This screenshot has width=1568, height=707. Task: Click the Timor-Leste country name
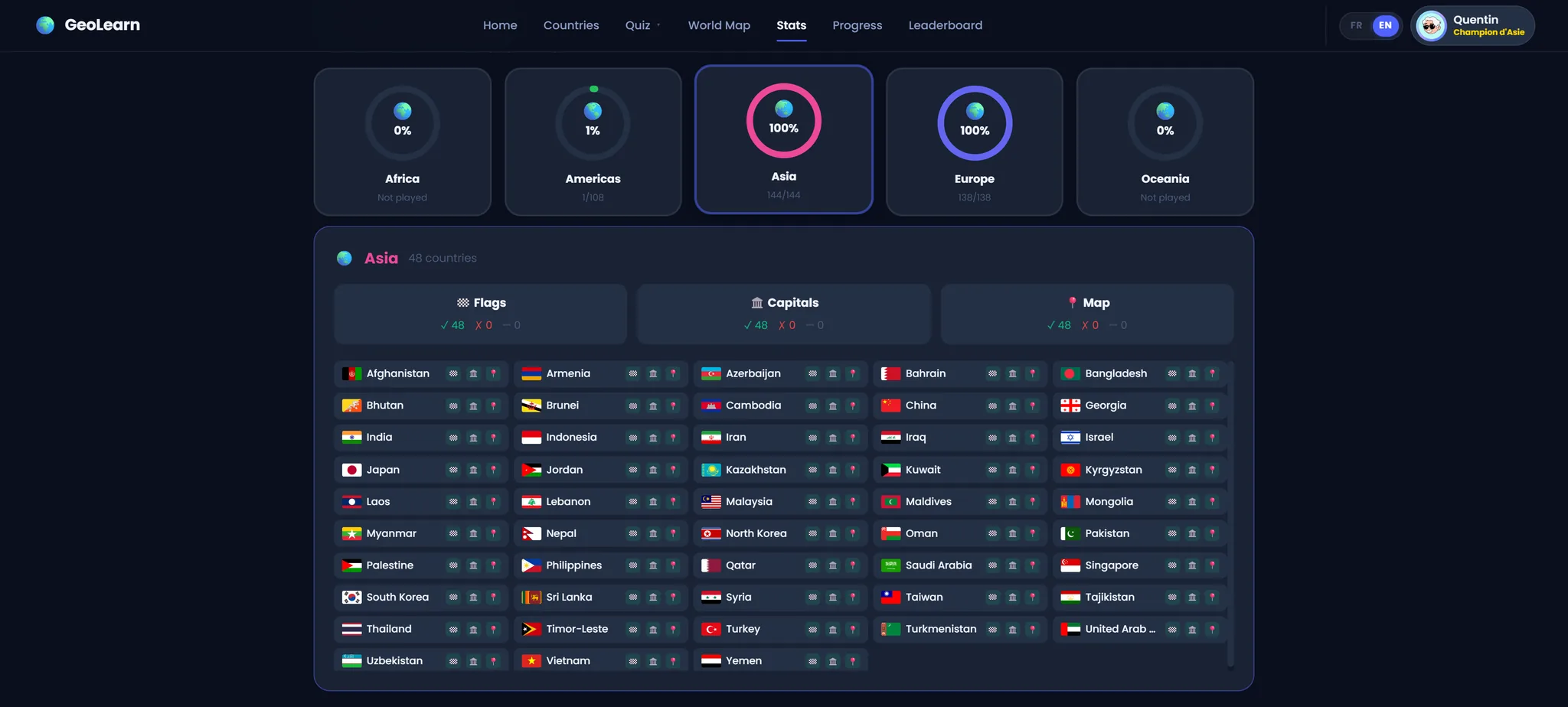click(x=577, y=629)
